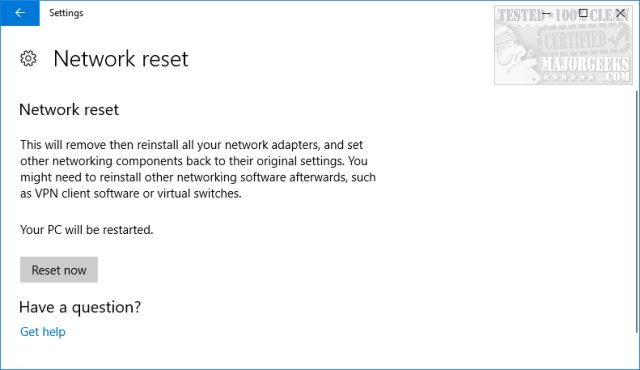The width and height of the screenshot is (640, 370).
Task: Maximize the Settings window
Action: click(583, 13)
